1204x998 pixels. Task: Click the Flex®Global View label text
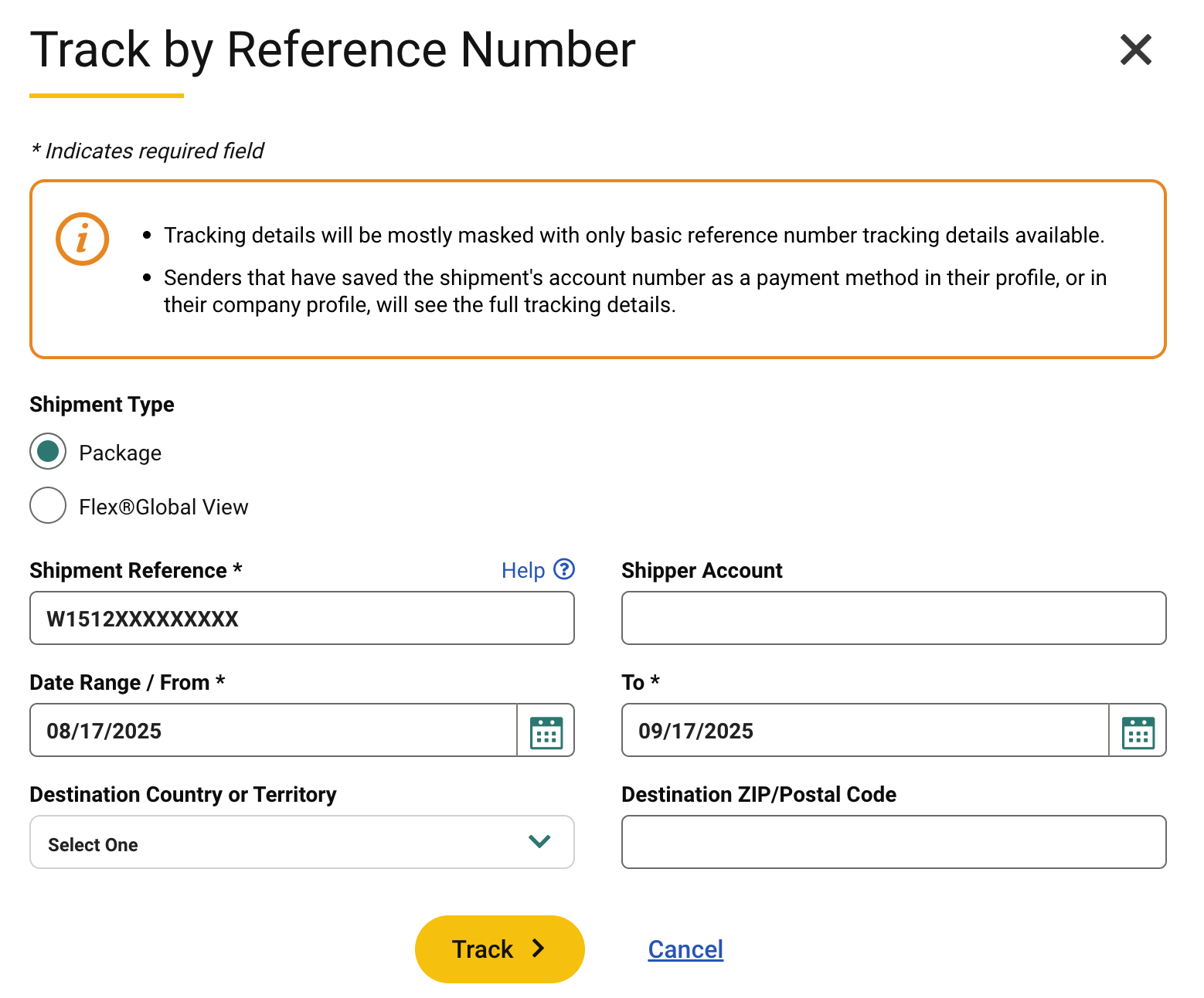coord(164,507)
